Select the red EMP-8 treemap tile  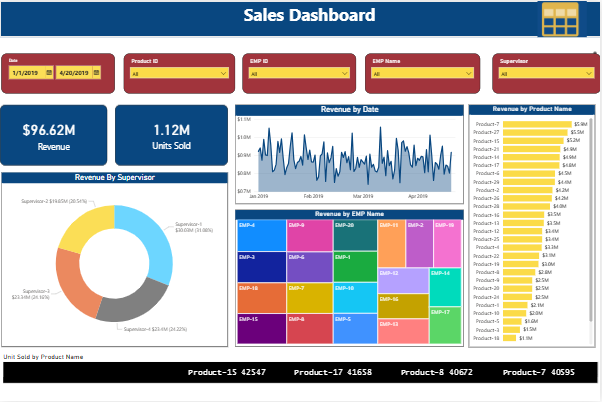[309, 329]
